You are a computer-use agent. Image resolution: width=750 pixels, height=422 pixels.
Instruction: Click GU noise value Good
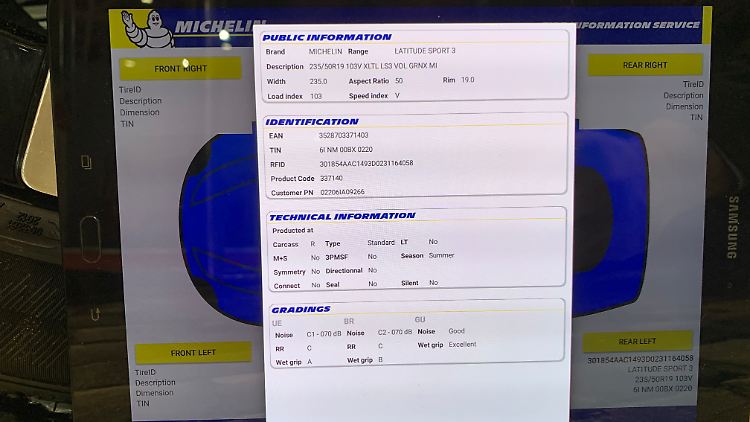[x=456, y=331]
